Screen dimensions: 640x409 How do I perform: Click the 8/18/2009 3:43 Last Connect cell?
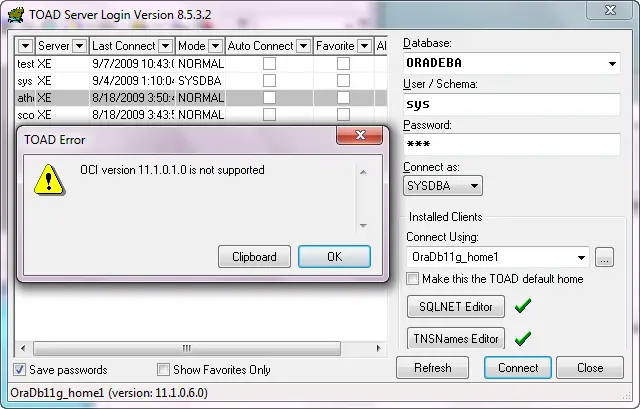click(x=133, y=115)
